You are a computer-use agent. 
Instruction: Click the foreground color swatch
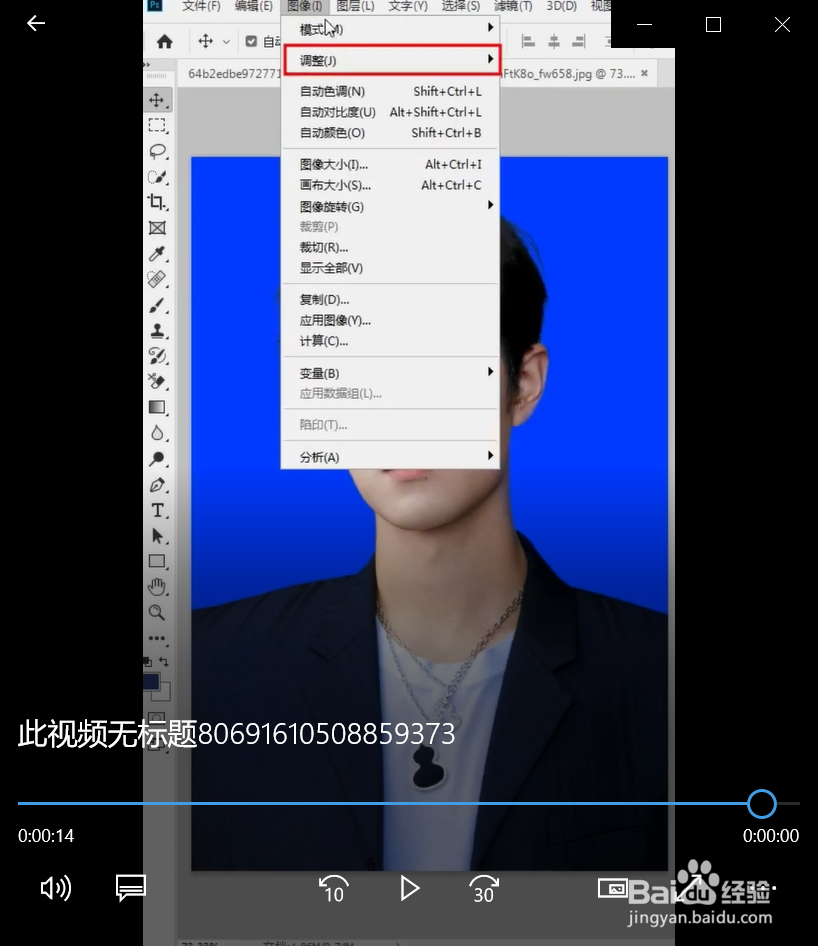[x=151, y=679]
